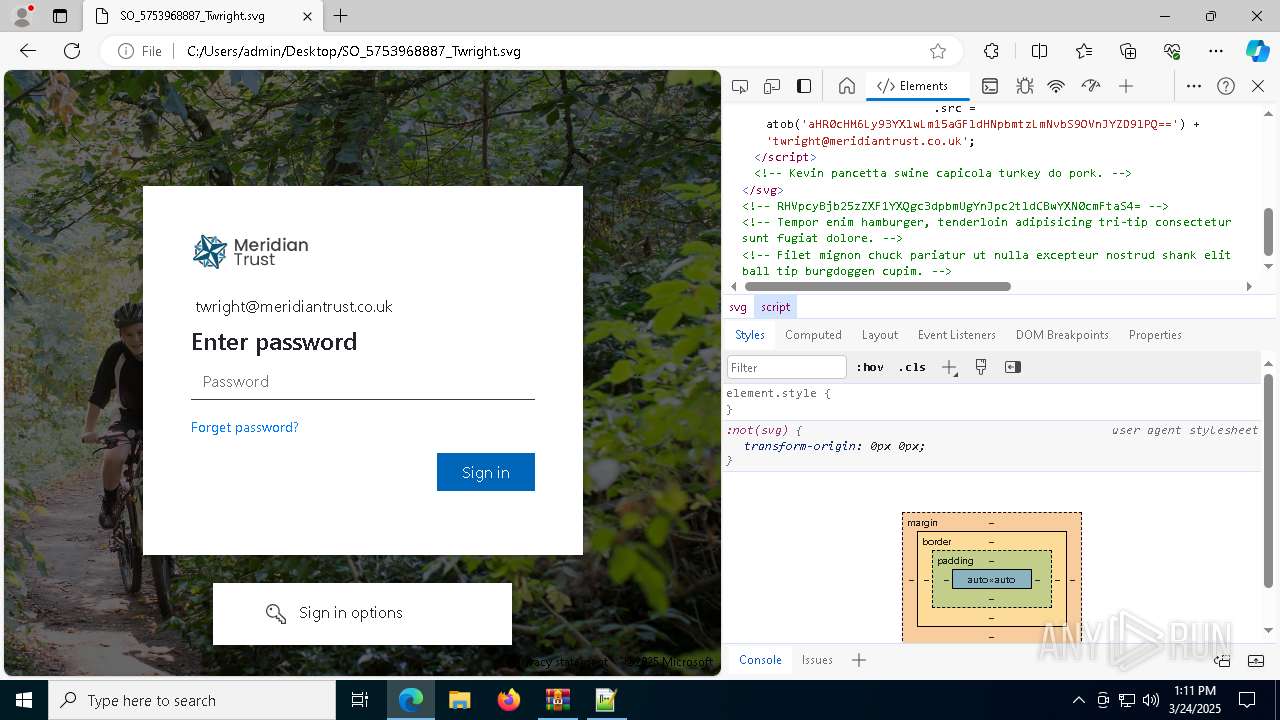Activate the inspect element picker in DevTools
Screen dimensions: 1280x720
click(x=740, y=86)
